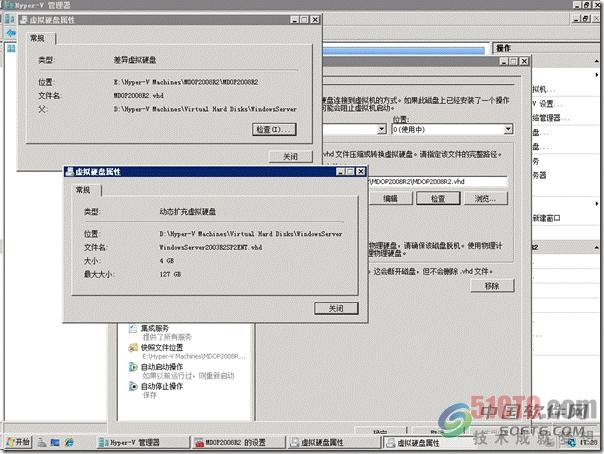
Task: Click the front dialog title bar icon
Action: [70, 171]
